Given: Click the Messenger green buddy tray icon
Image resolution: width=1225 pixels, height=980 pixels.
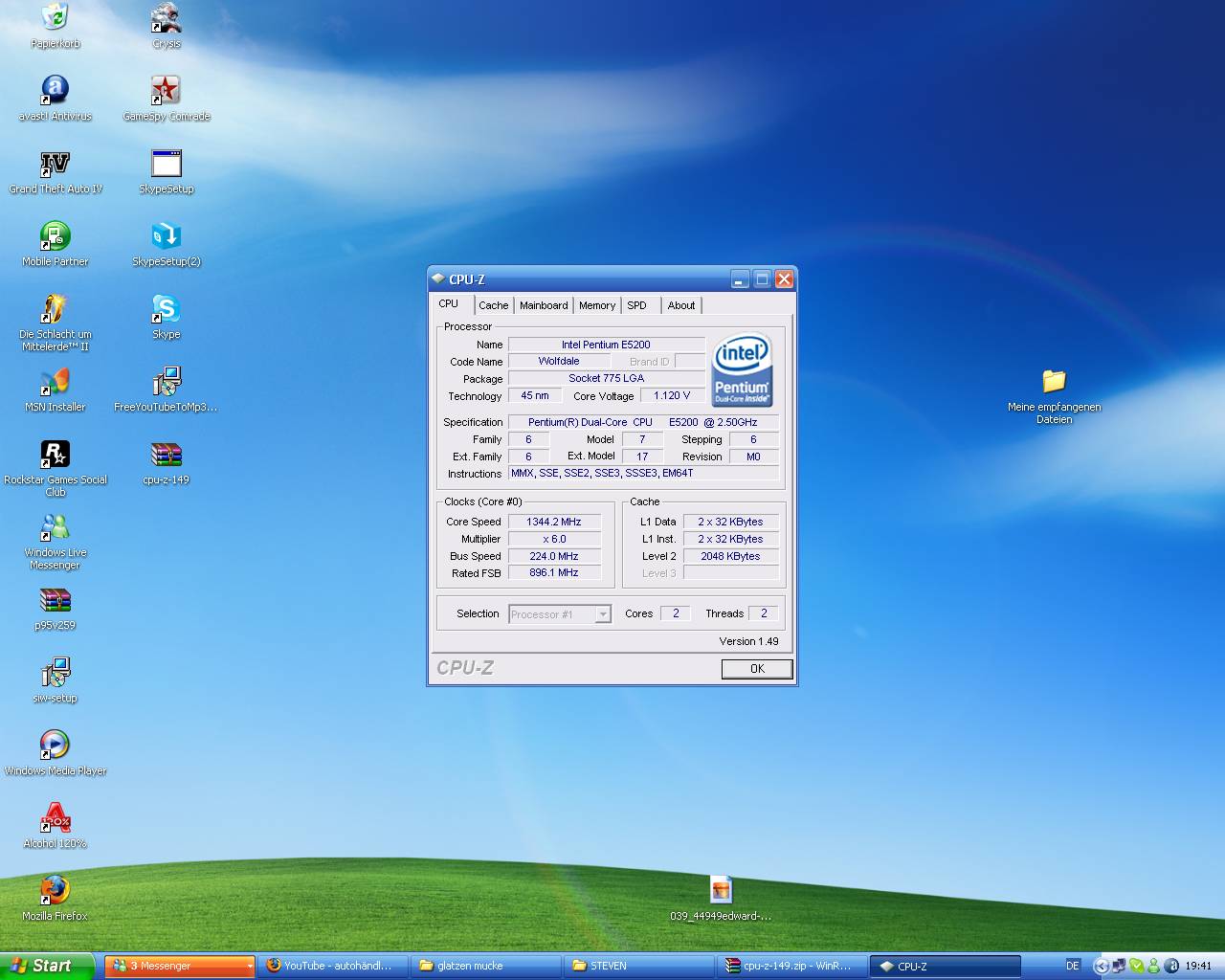Looking at the screenshot, I should tap(1154, 966).
